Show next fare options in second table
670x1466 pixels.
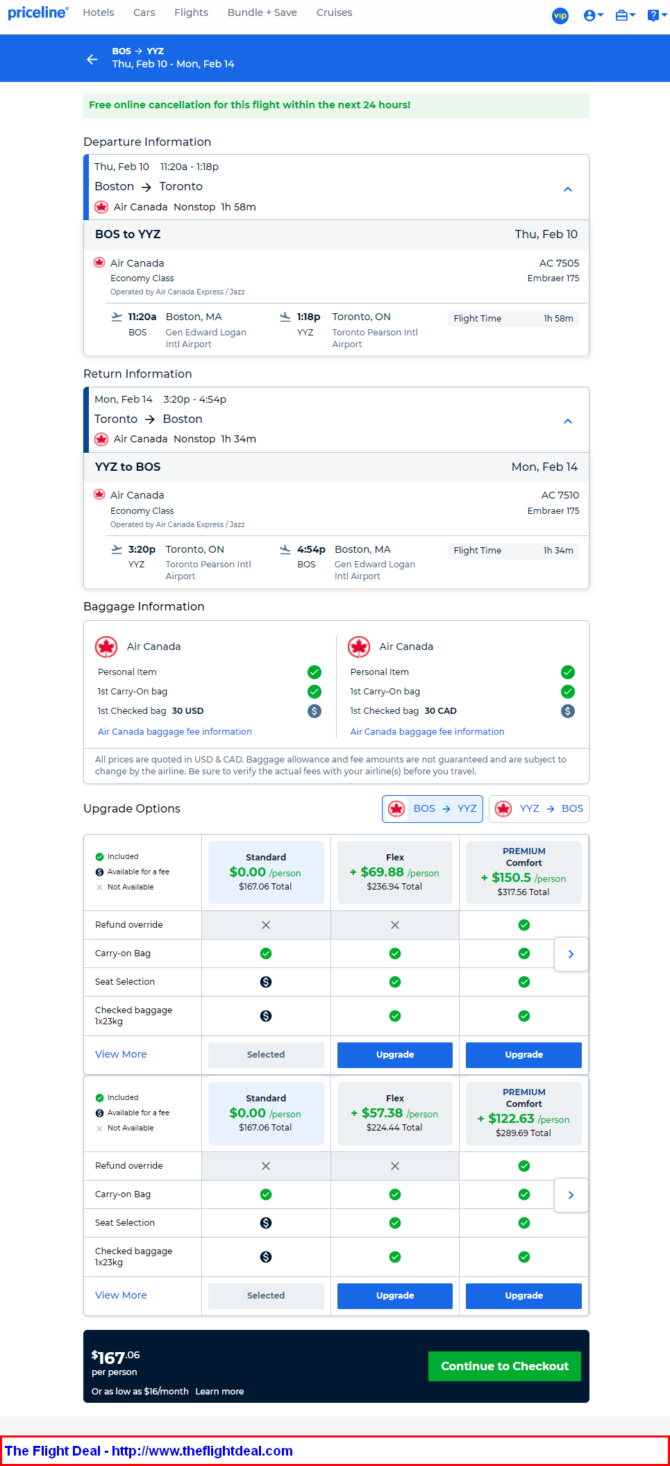[571, 1195]
